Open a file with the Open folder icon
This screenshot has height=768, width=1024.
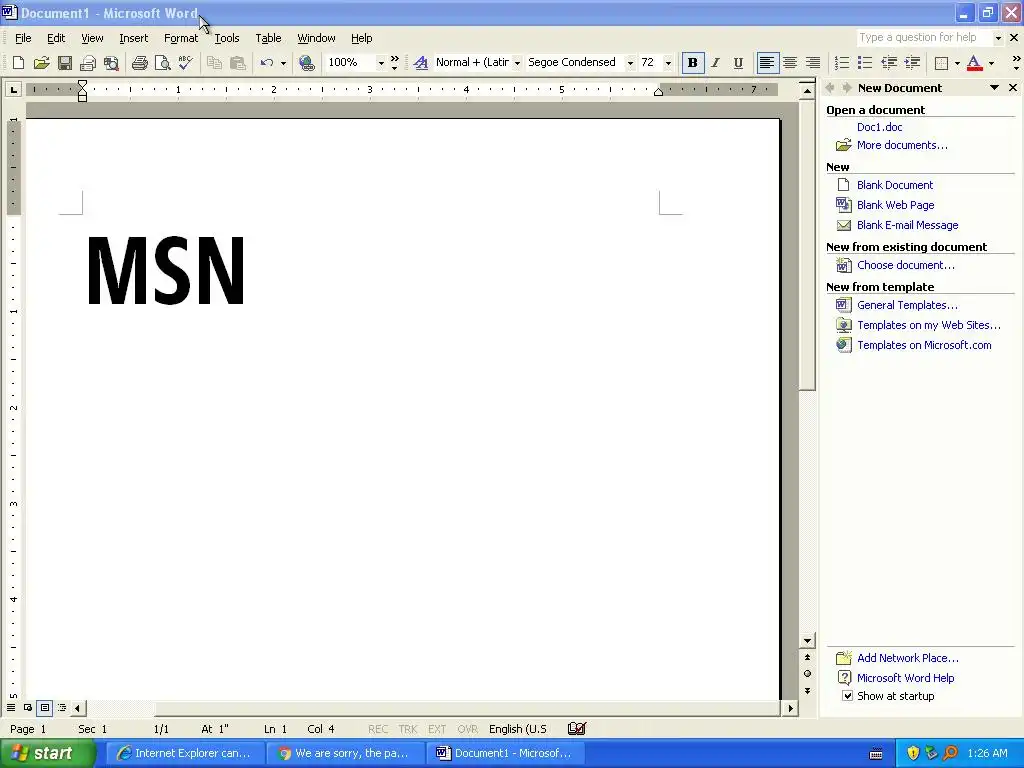41,63
